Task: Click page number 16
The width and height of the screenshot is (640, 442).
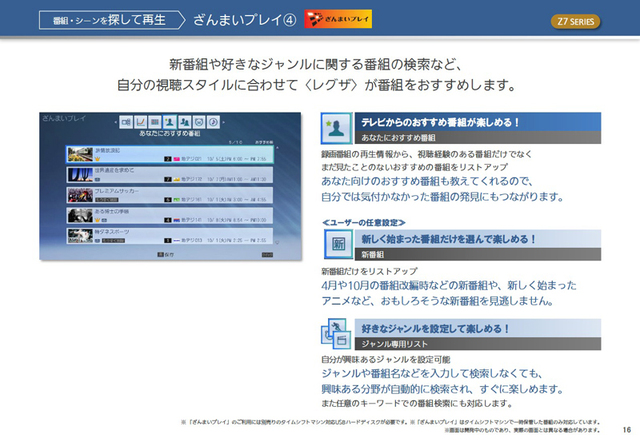Action: [x=627, y=429]
